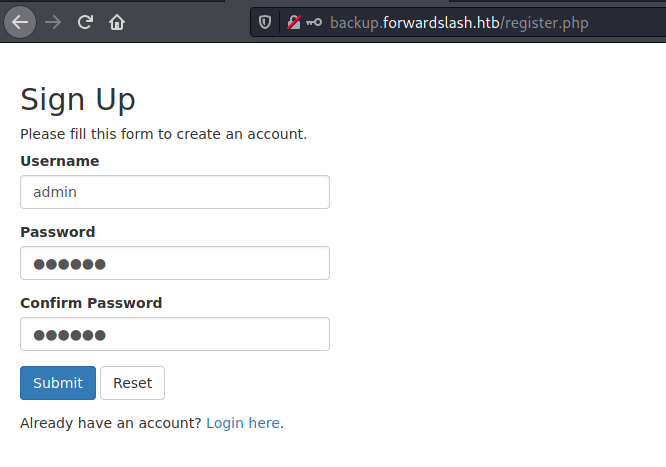Click the Already have an account text
This screenshot has height=467, width=666.
[110, 423]
